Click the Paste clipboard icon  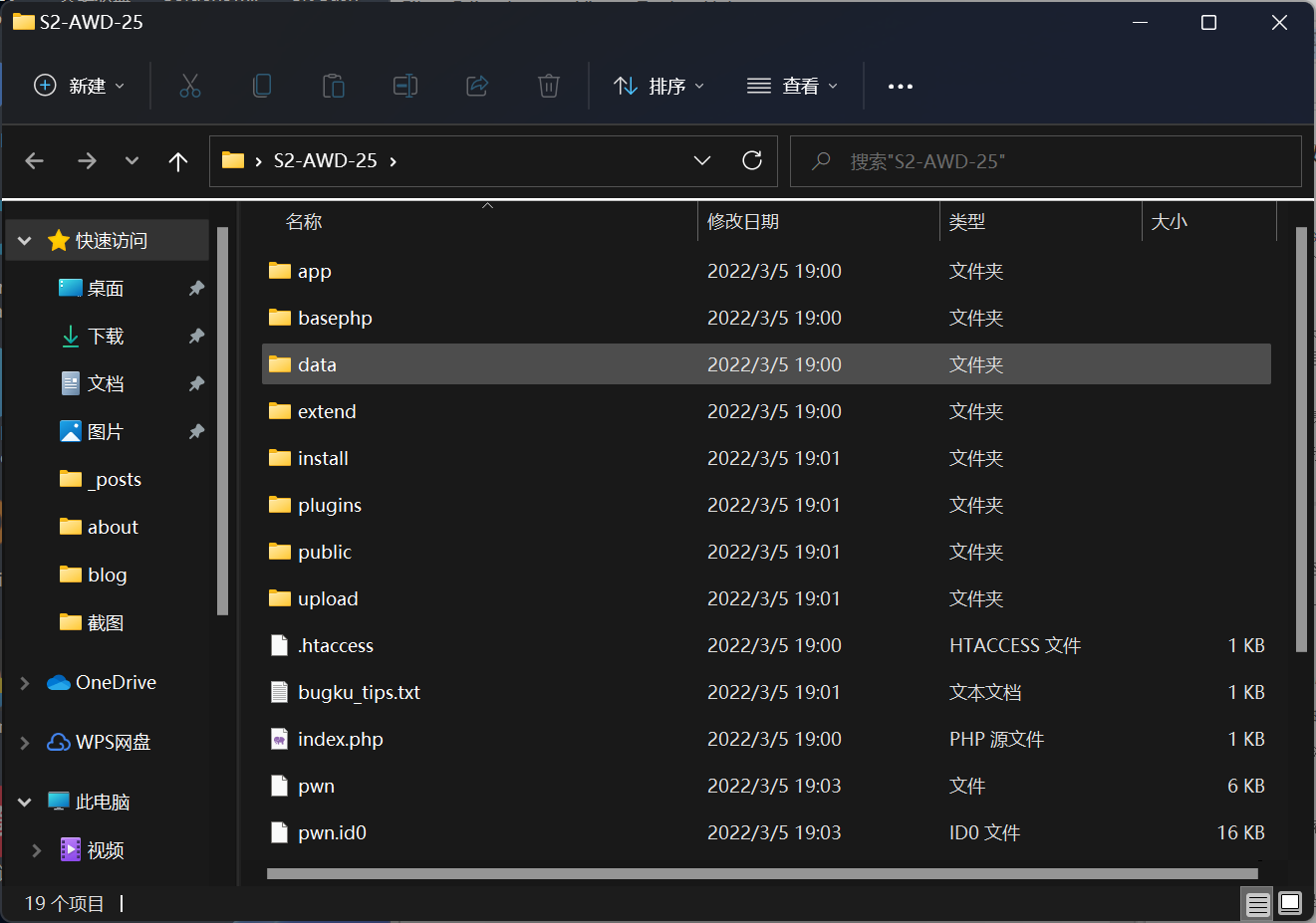[x=334, y=86]
